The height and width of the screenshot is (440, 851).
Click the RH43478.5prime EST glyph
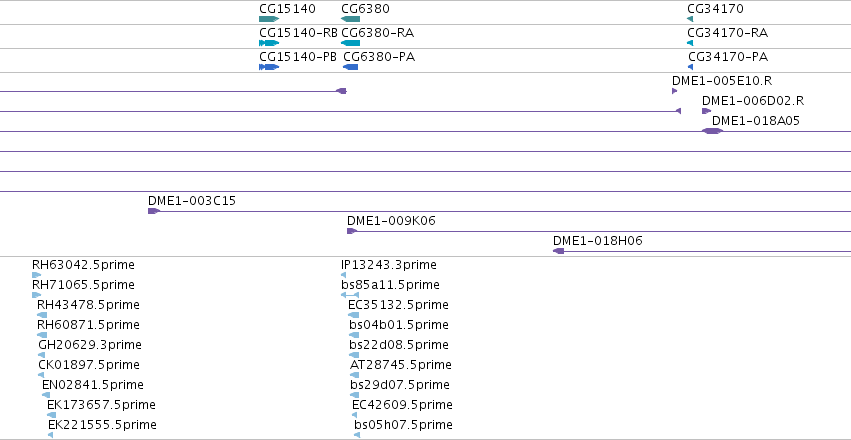pyautogui.click(x=42, y=315)
